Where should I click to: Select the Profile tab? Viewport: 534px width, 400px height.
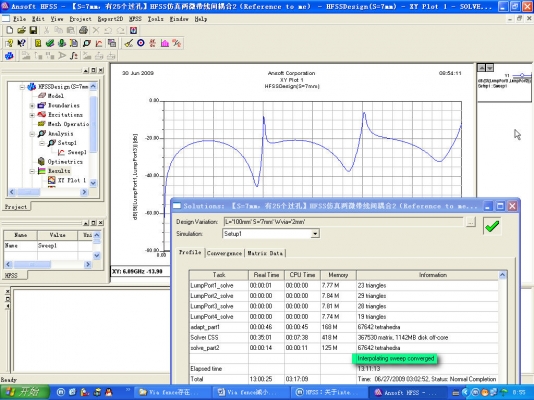pyautogui.click(x=190, y=252)
